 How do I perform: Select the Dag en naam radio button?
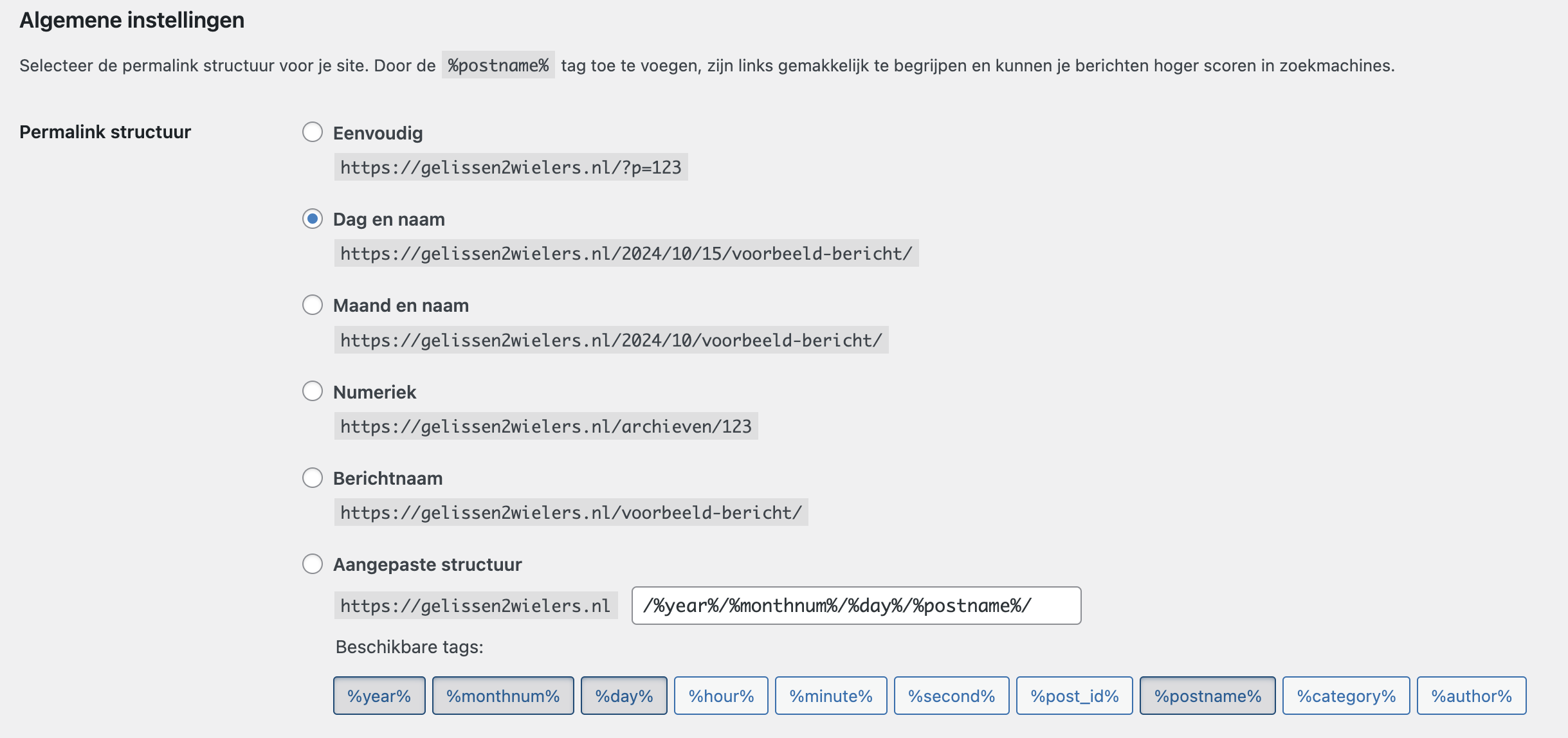click(x=313, y=219)
